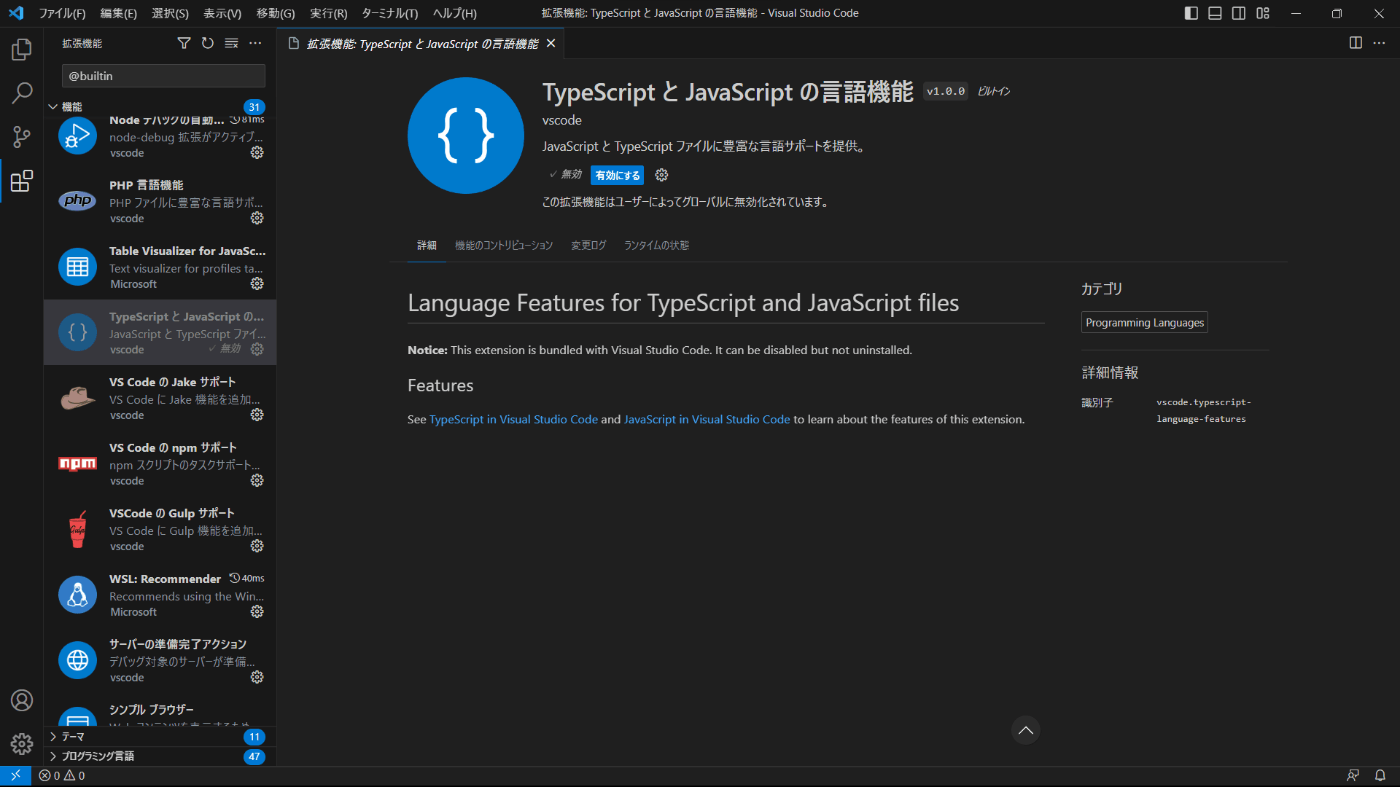
Task: Expand the プログラミング言語 section
Action: click(160, 756)
